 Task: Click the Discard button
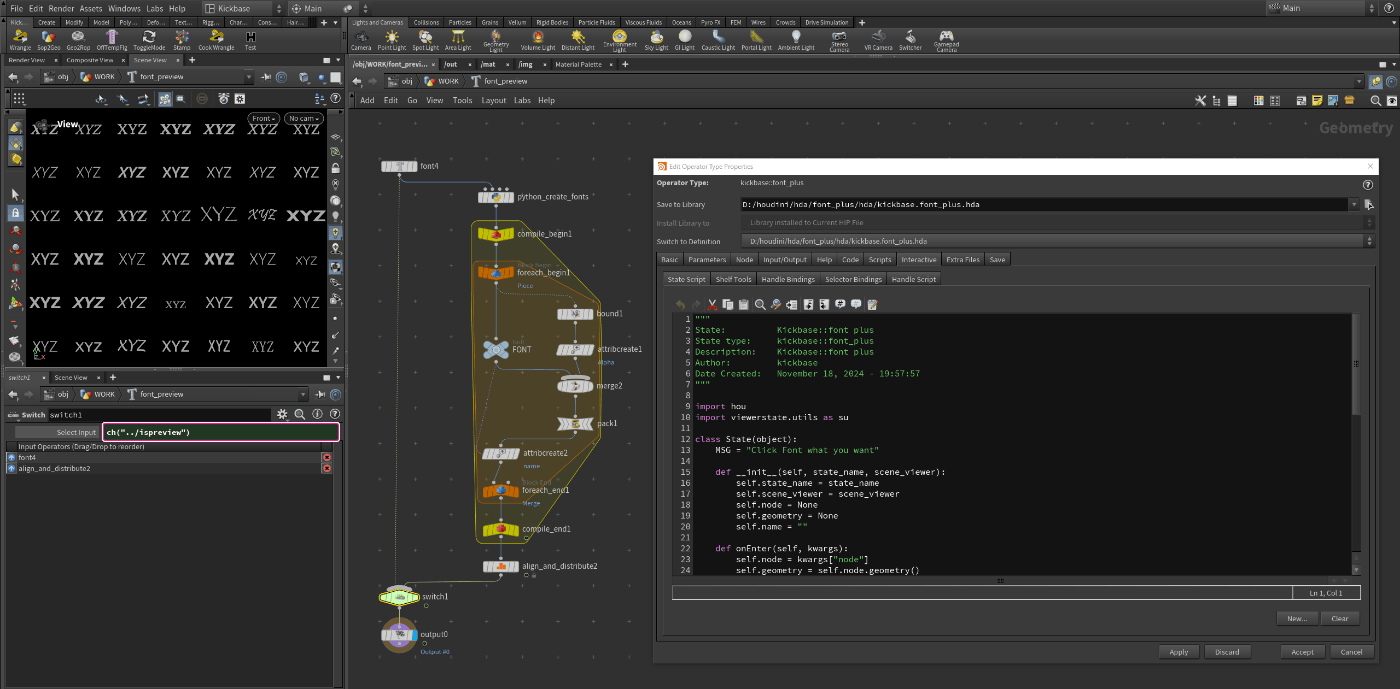tap(1227, 652)
